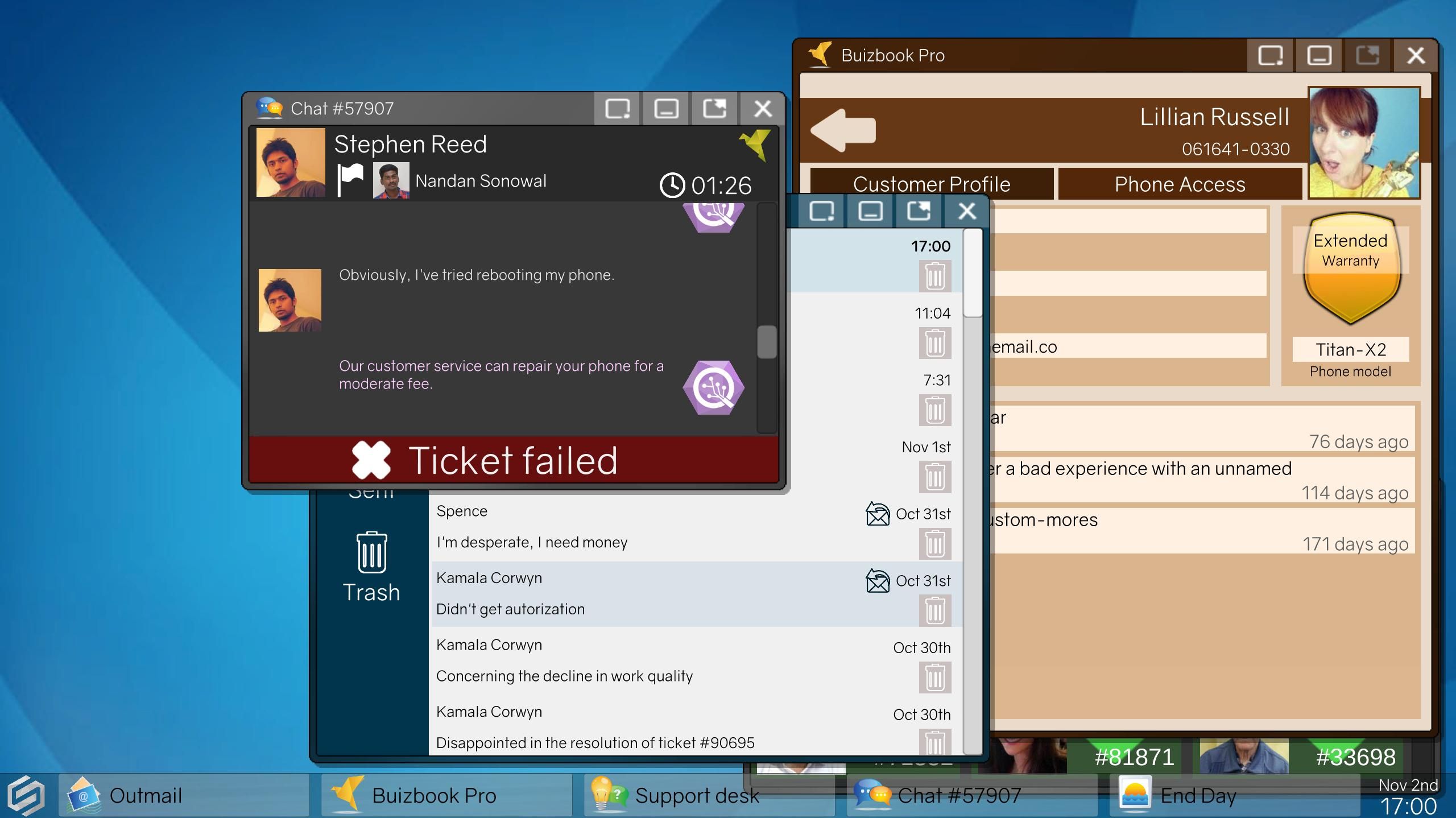1456x818 pixels.
Task: Click End Day on the taskbar
Action: [1235, 795]
